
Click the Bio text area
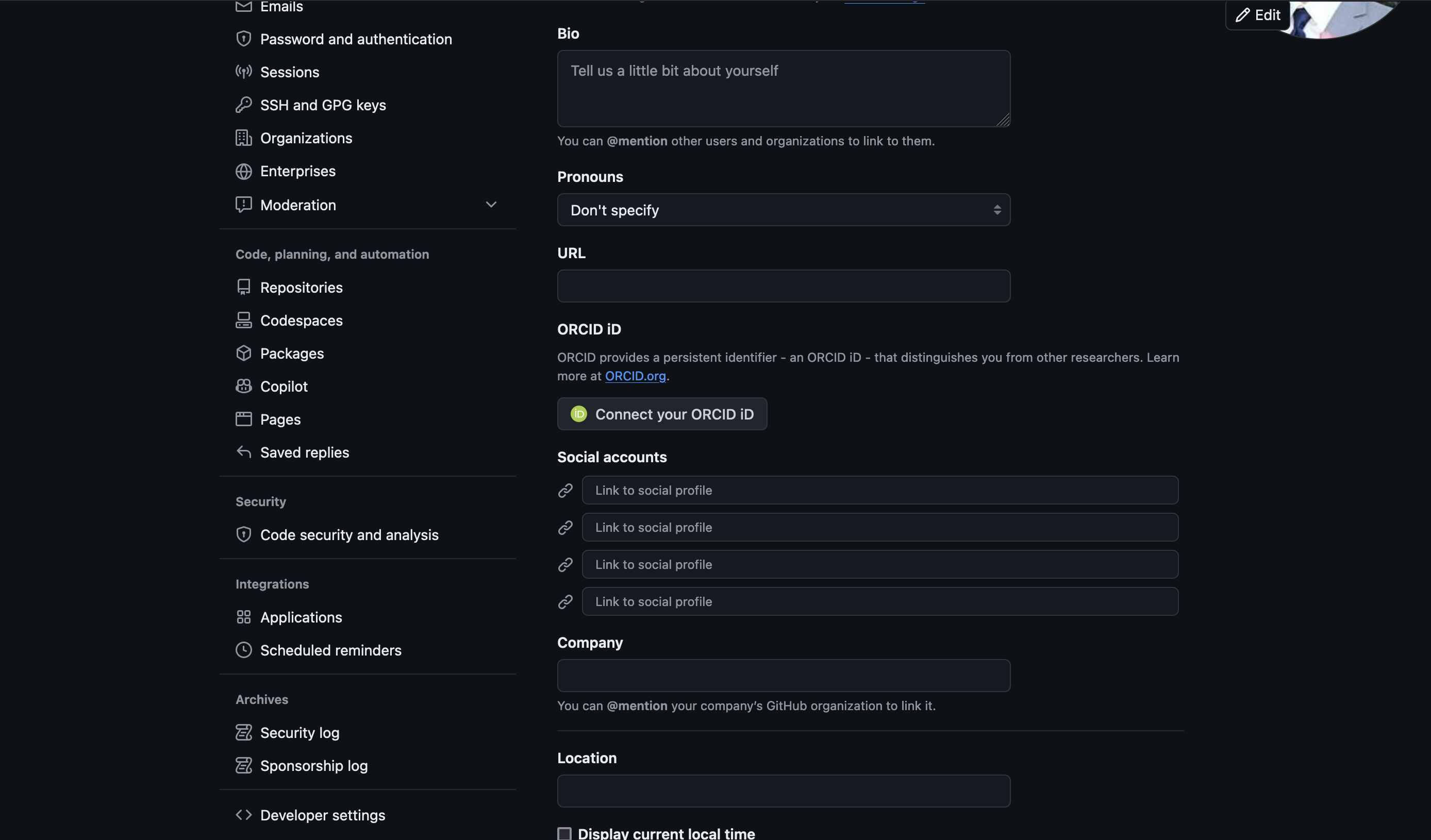[784, 89]
